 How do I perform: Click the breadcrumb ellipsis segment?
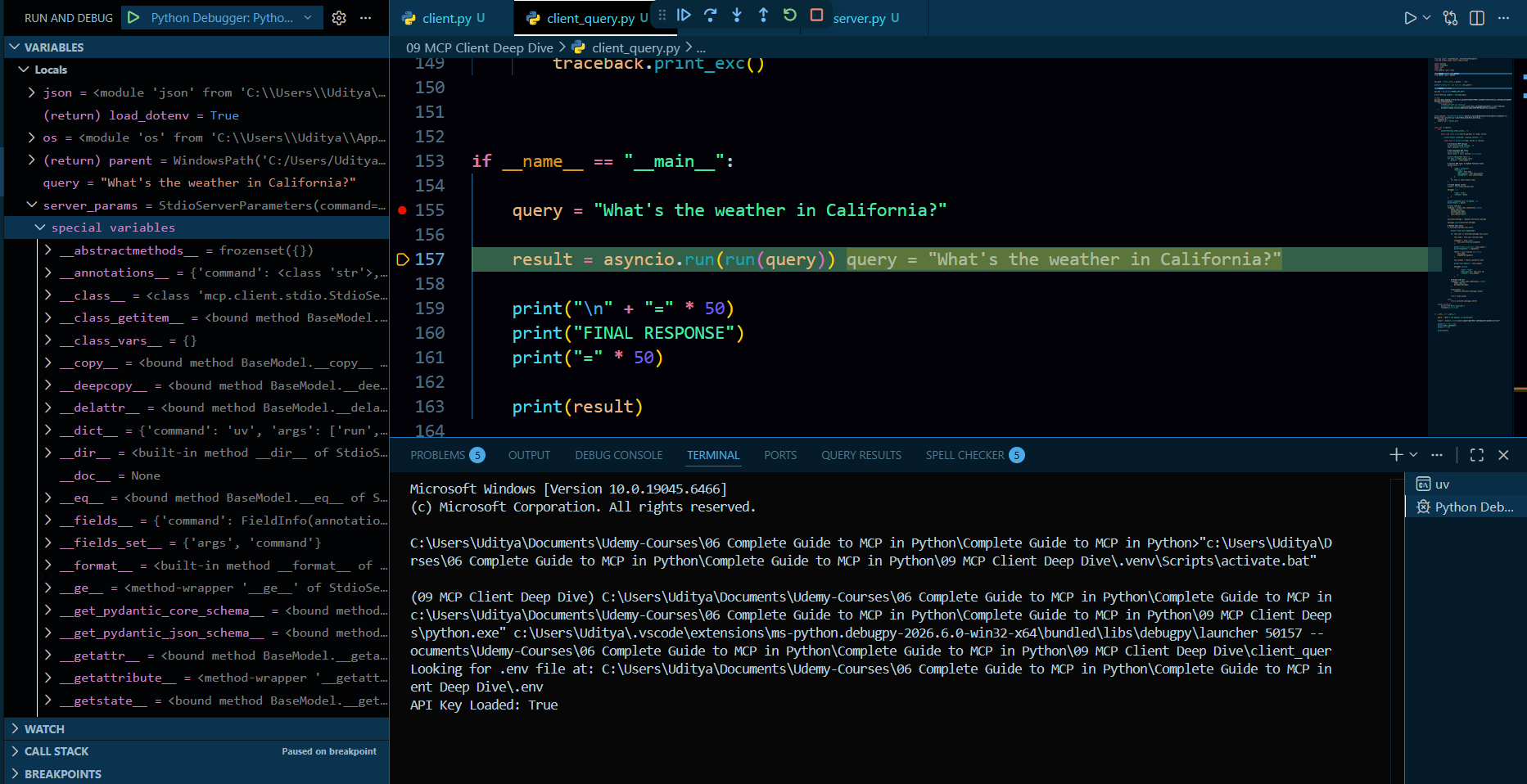tap(701, 47)
